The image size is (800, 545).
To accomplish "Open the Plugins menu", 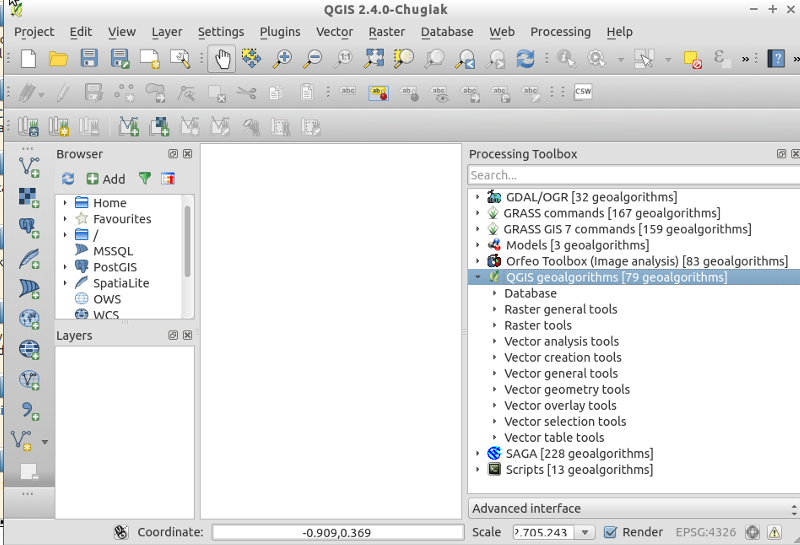I will click(280, 32).
